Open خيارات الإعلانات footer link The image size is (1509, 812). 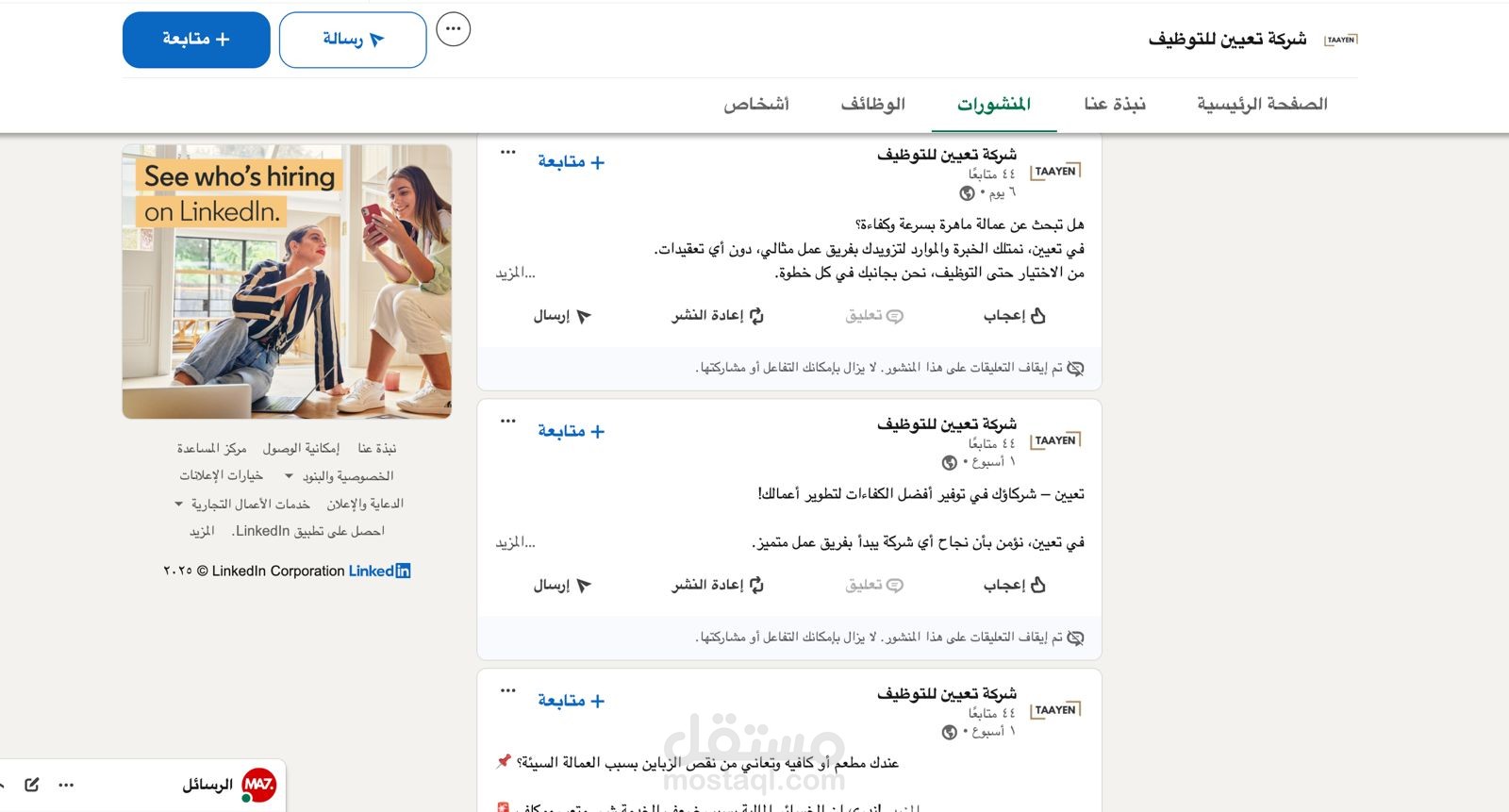(221, 475)
